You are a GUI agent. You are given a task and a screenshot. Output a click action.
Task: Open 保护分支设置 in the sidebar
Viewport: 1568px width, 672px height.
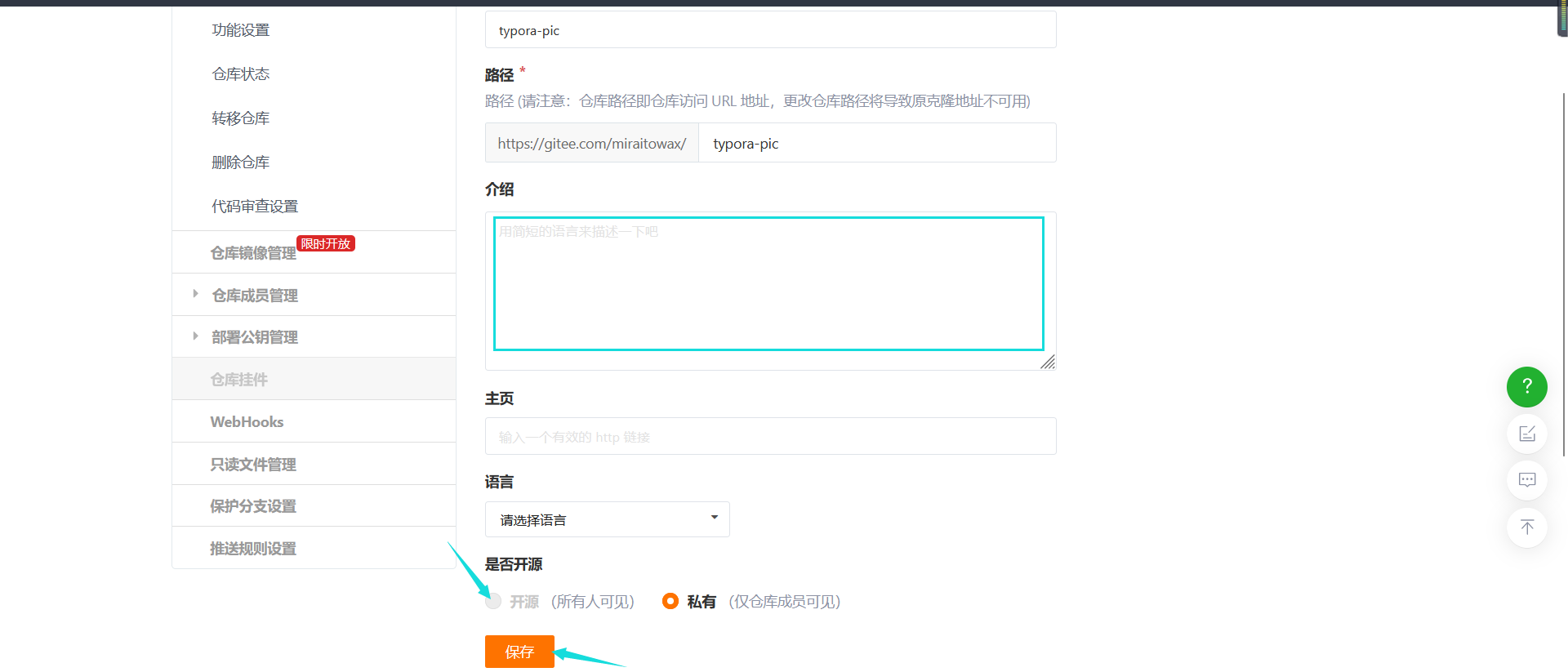click(x=253, y=506)
